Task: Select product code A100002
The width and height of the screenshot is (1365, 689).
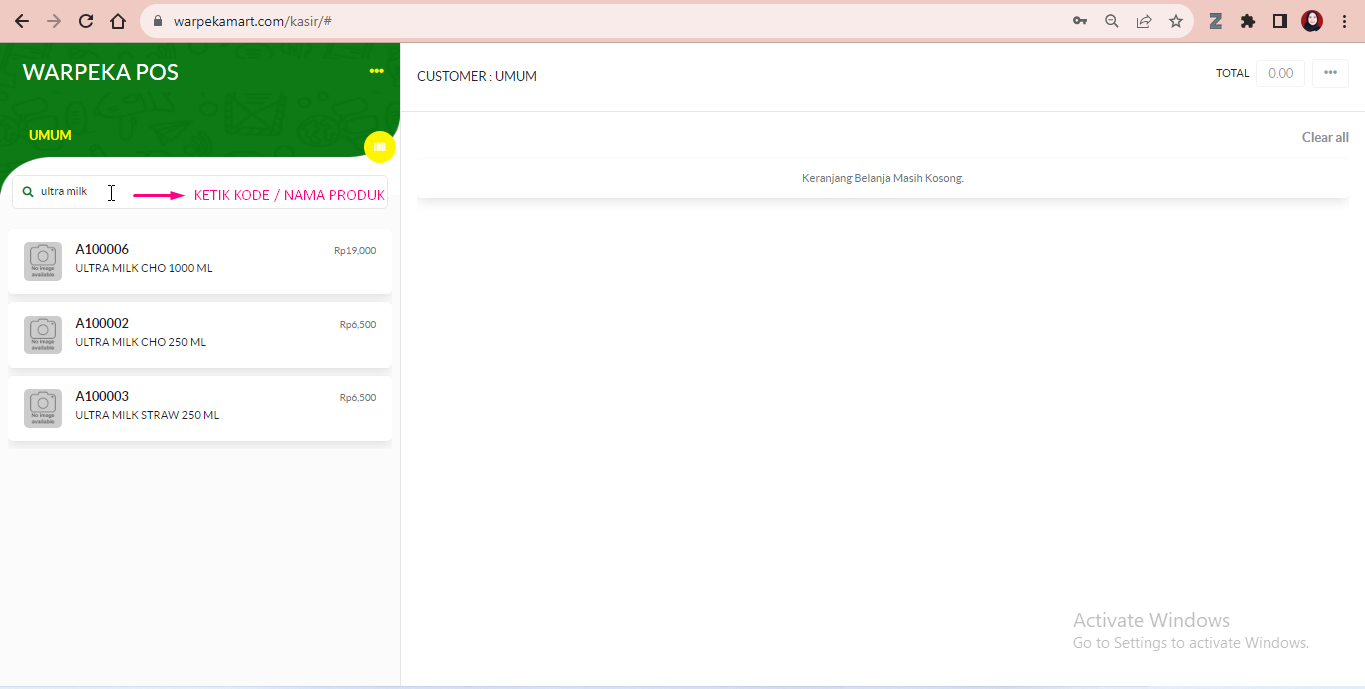Action: 102,323
